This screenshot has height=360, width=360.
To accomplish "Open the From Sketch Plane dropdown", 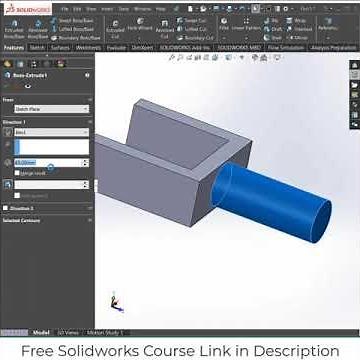I will tap(52, 109).
